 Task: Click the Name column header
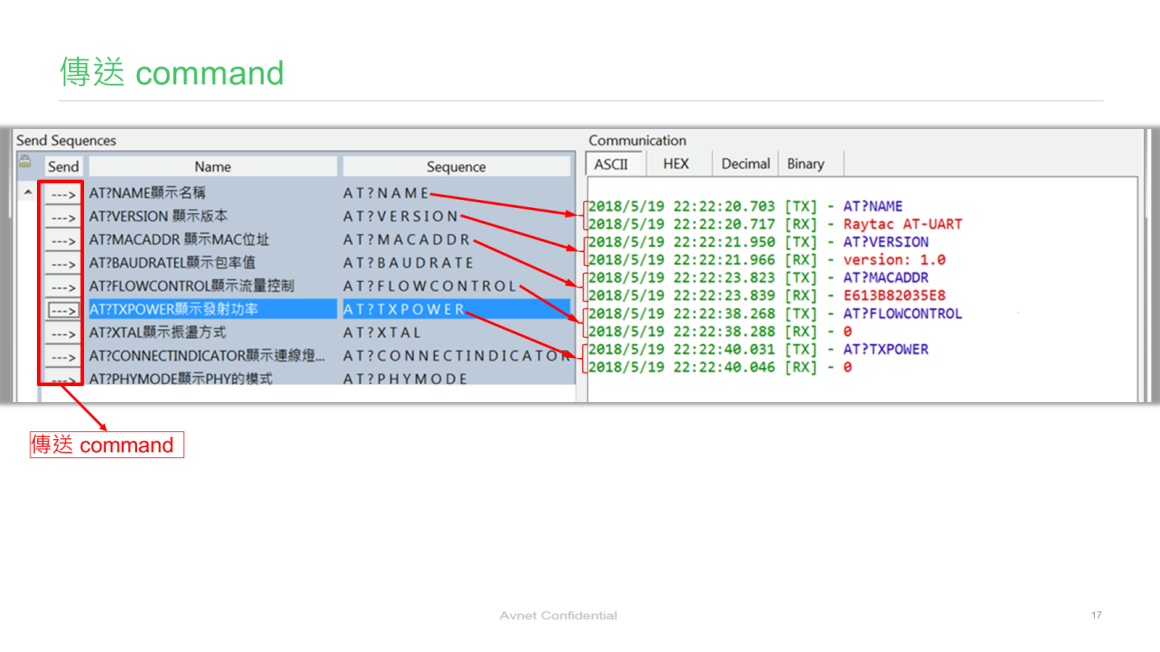[x=212, y=167]
